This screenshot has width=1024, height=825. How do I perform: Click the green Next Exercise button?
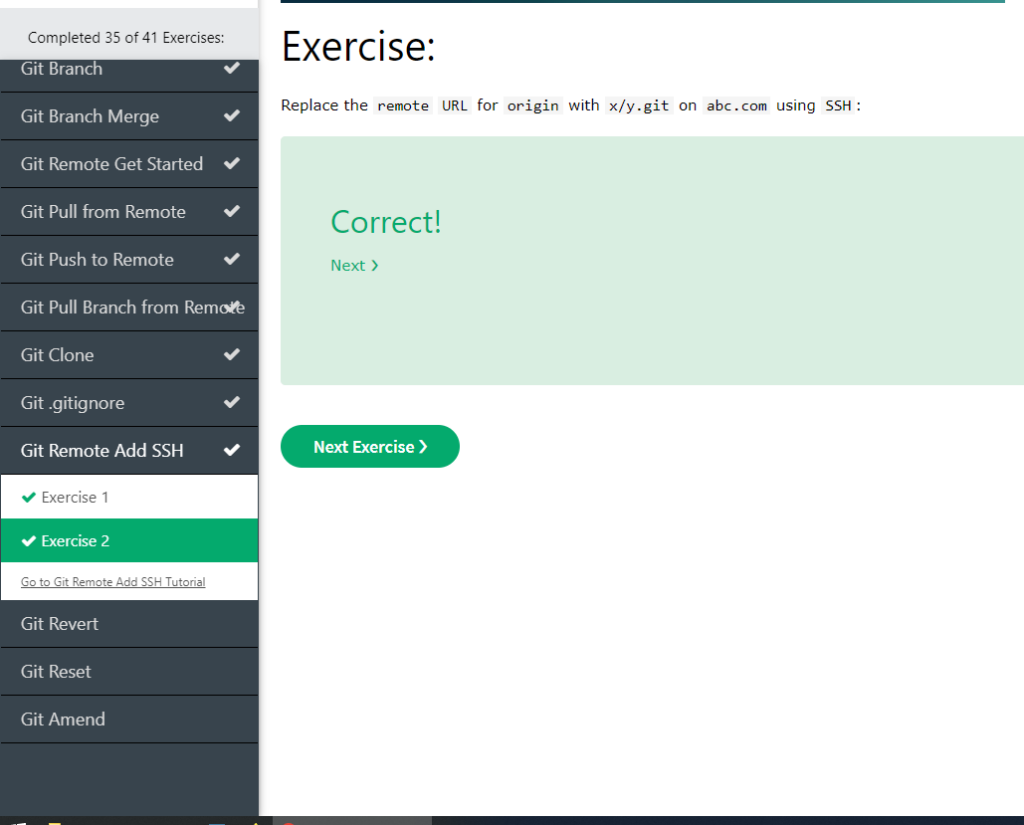coord(370,447)
